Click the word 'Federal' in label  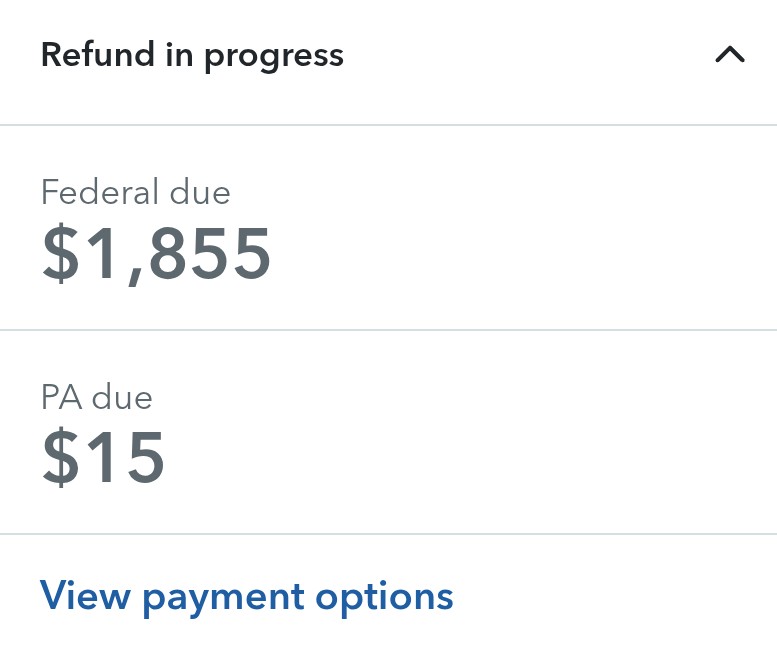coord(99,192)
